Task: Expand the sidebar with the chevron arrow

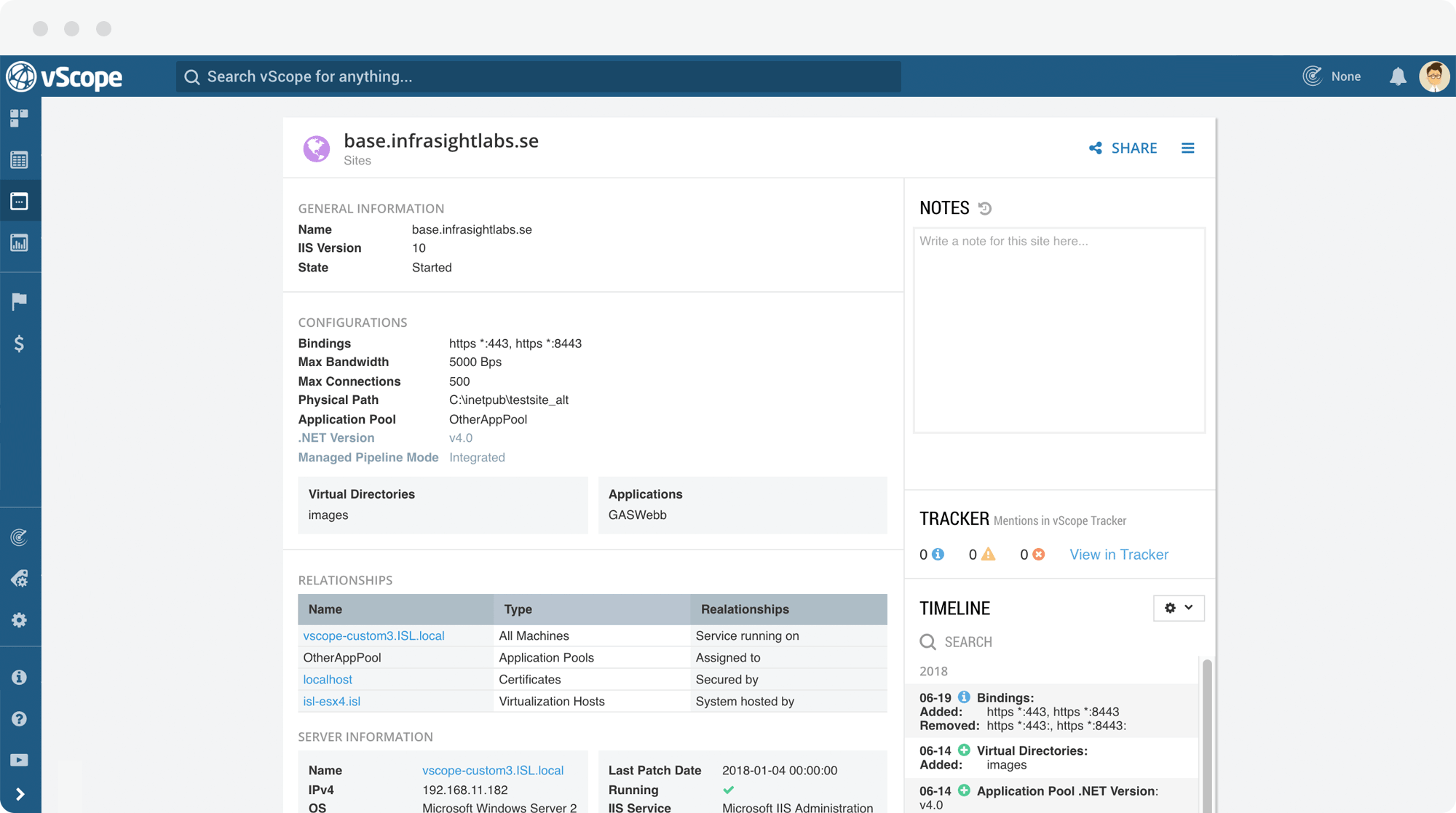Action: point(20,794)
